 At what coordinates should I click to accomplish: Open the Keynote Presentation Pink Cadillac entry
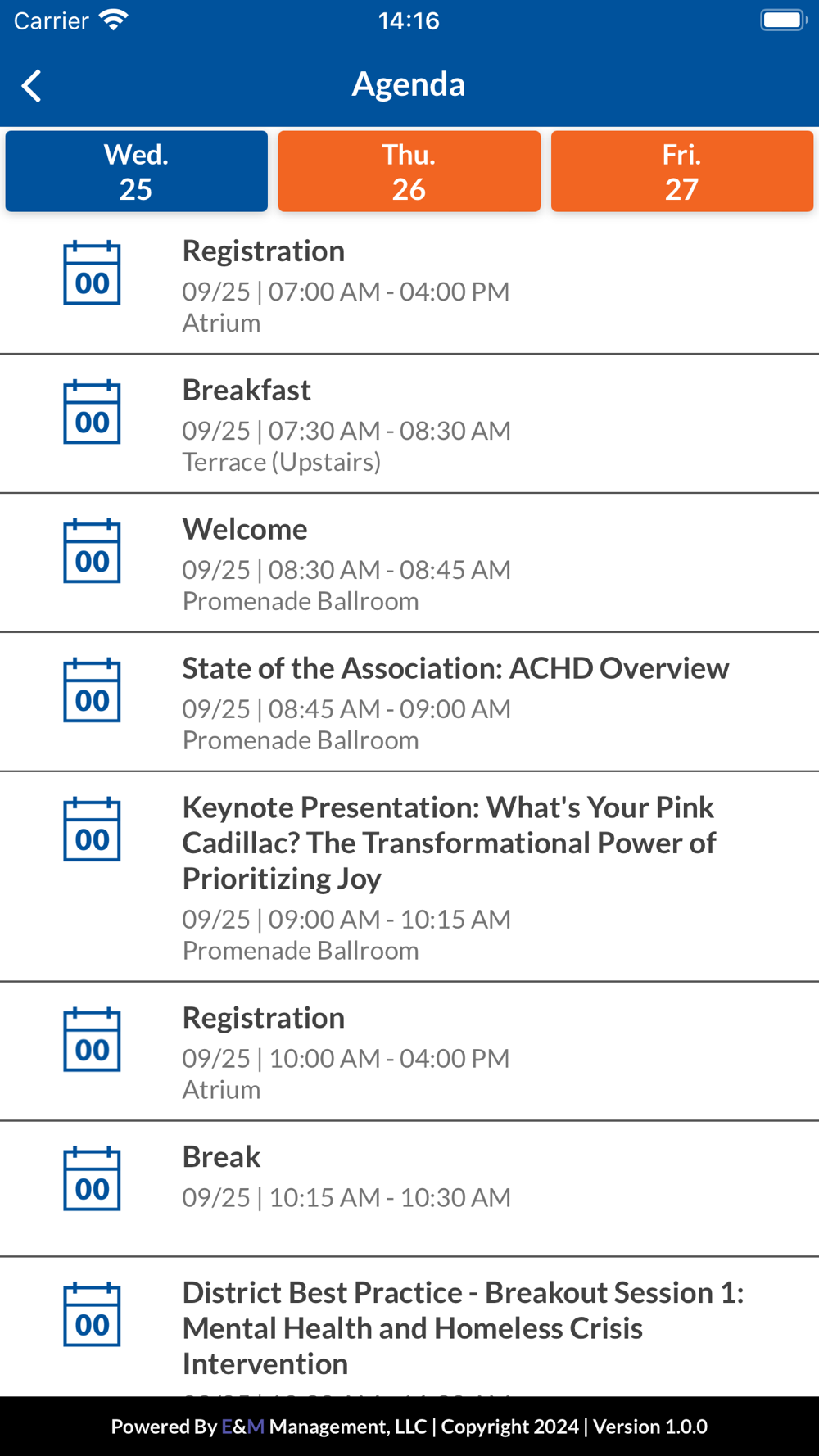pos(448,843)
